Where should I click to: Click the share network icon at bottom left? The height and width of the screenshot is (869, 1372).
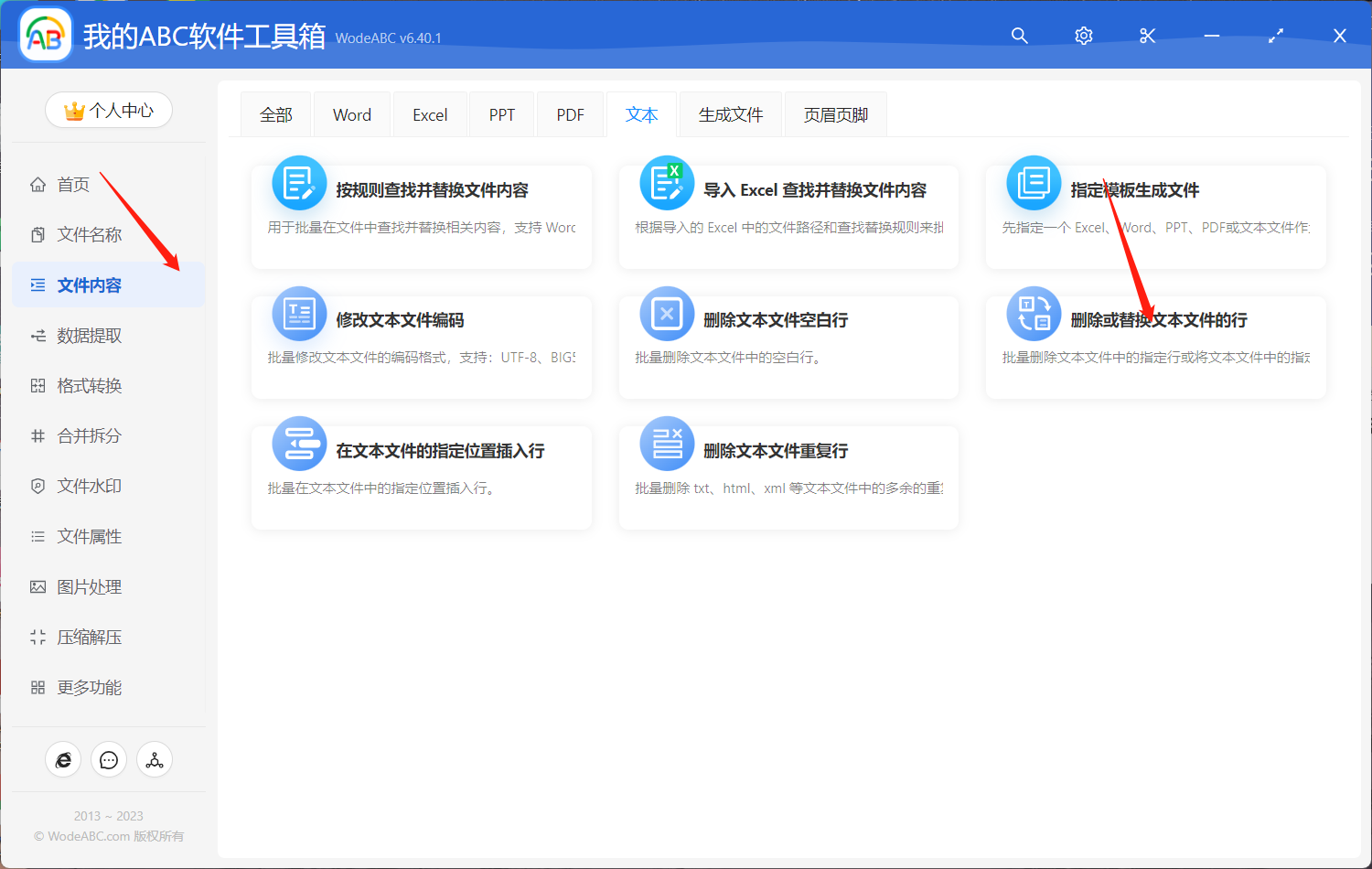tap(155, 759)
